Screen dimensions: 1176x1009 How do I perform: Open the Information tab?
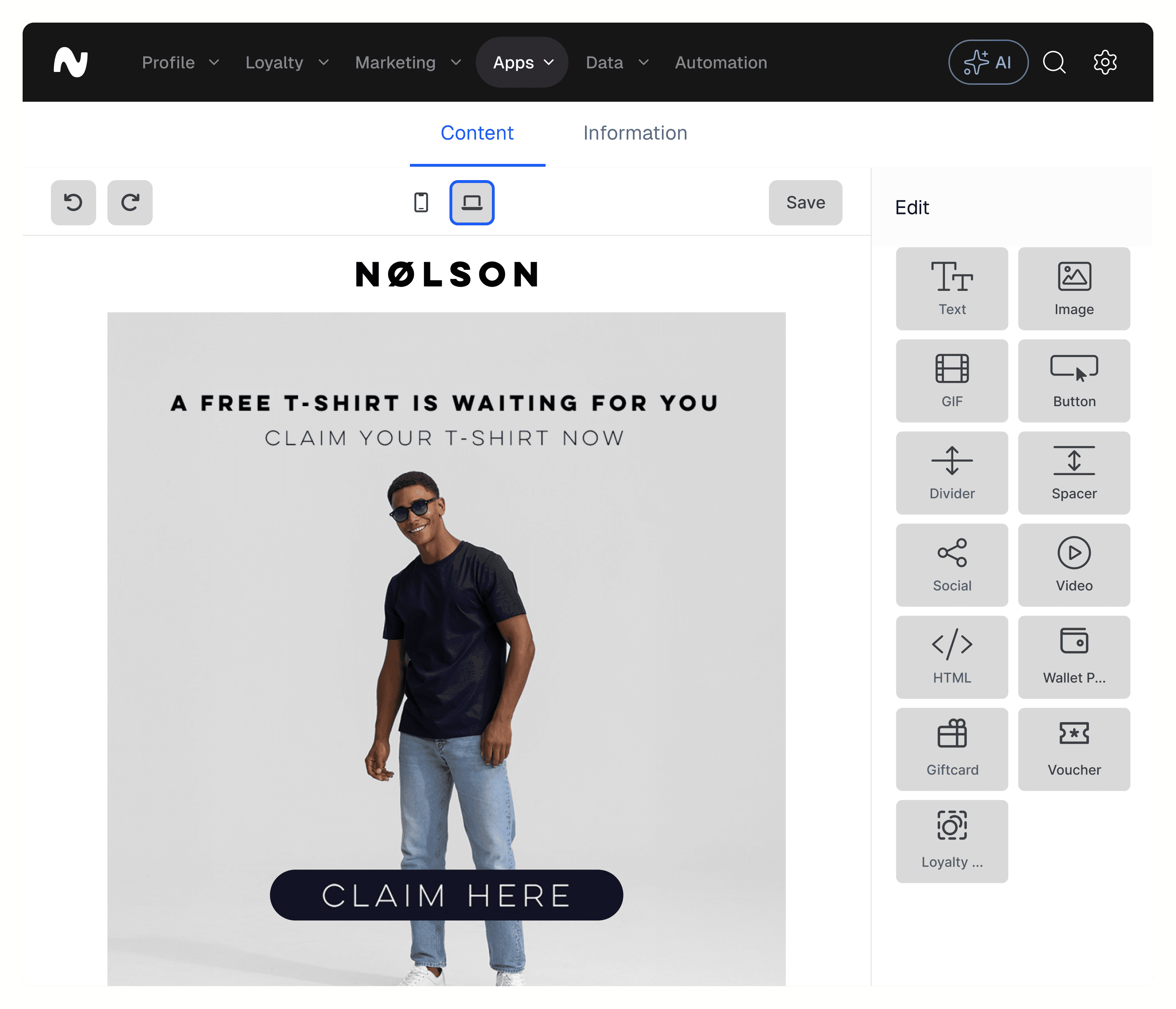[x=635, y=133]
